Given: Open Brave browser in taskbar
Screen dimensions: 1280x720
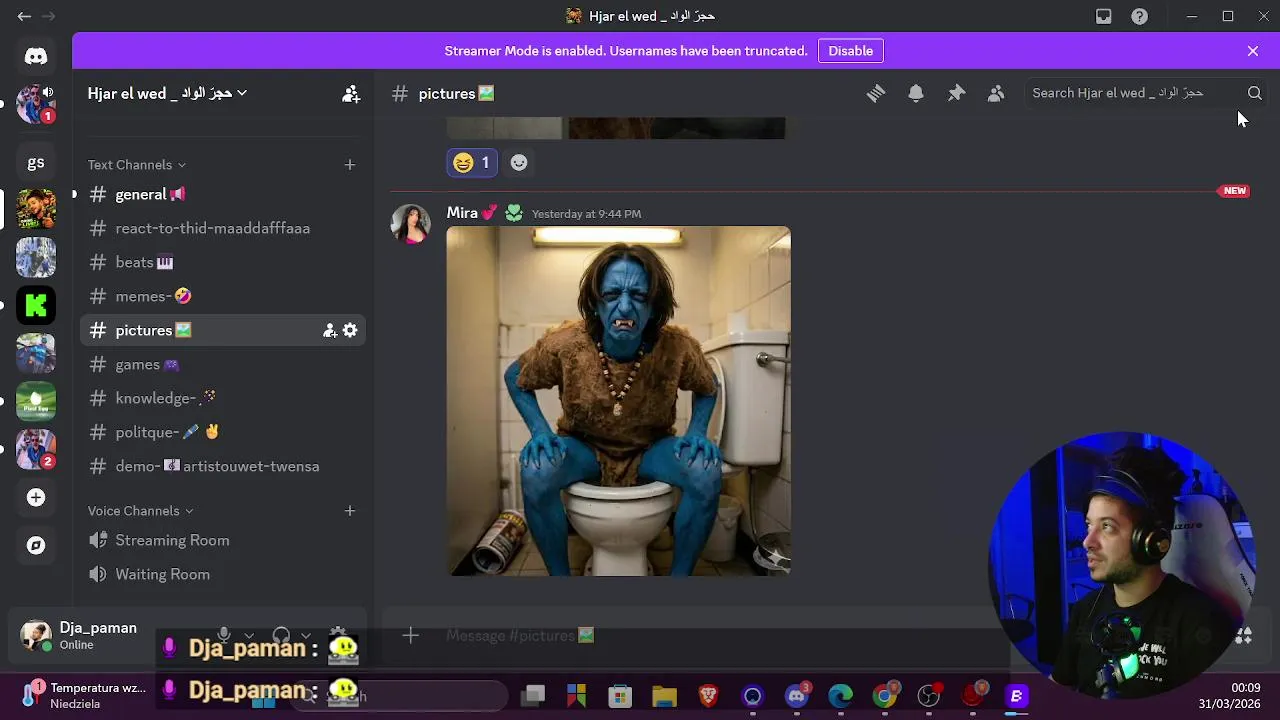Looking at the screenshot, I should pyautogui.click(x=708, y=696).
